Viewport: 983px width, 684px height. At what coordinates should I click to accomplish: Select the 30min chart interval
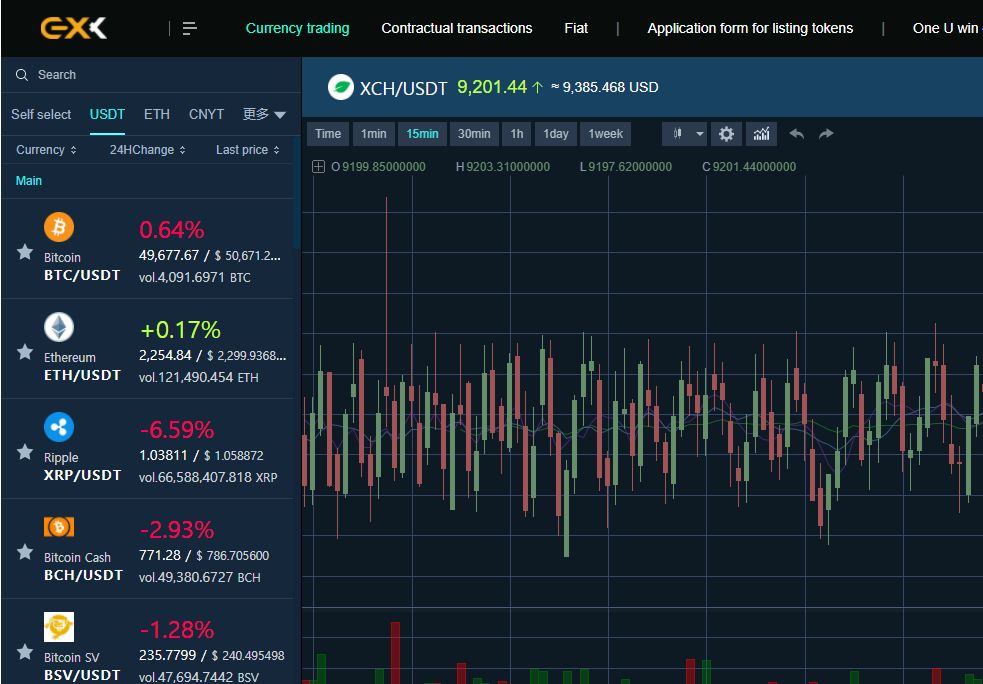click(474, 134)
